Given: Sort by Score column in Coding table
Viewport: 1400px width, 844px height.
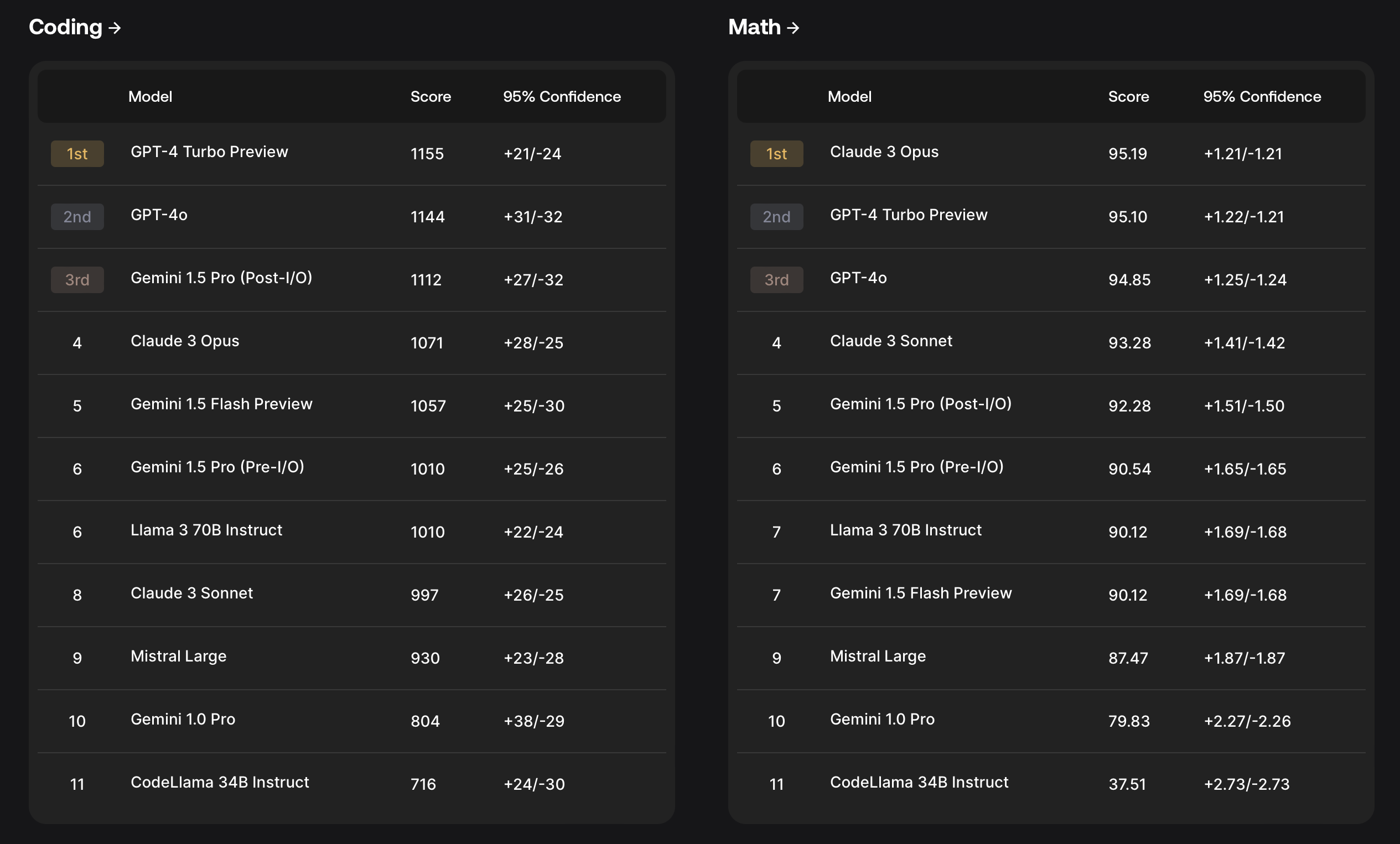Looking at the screenshot, I should coord(431,97).
